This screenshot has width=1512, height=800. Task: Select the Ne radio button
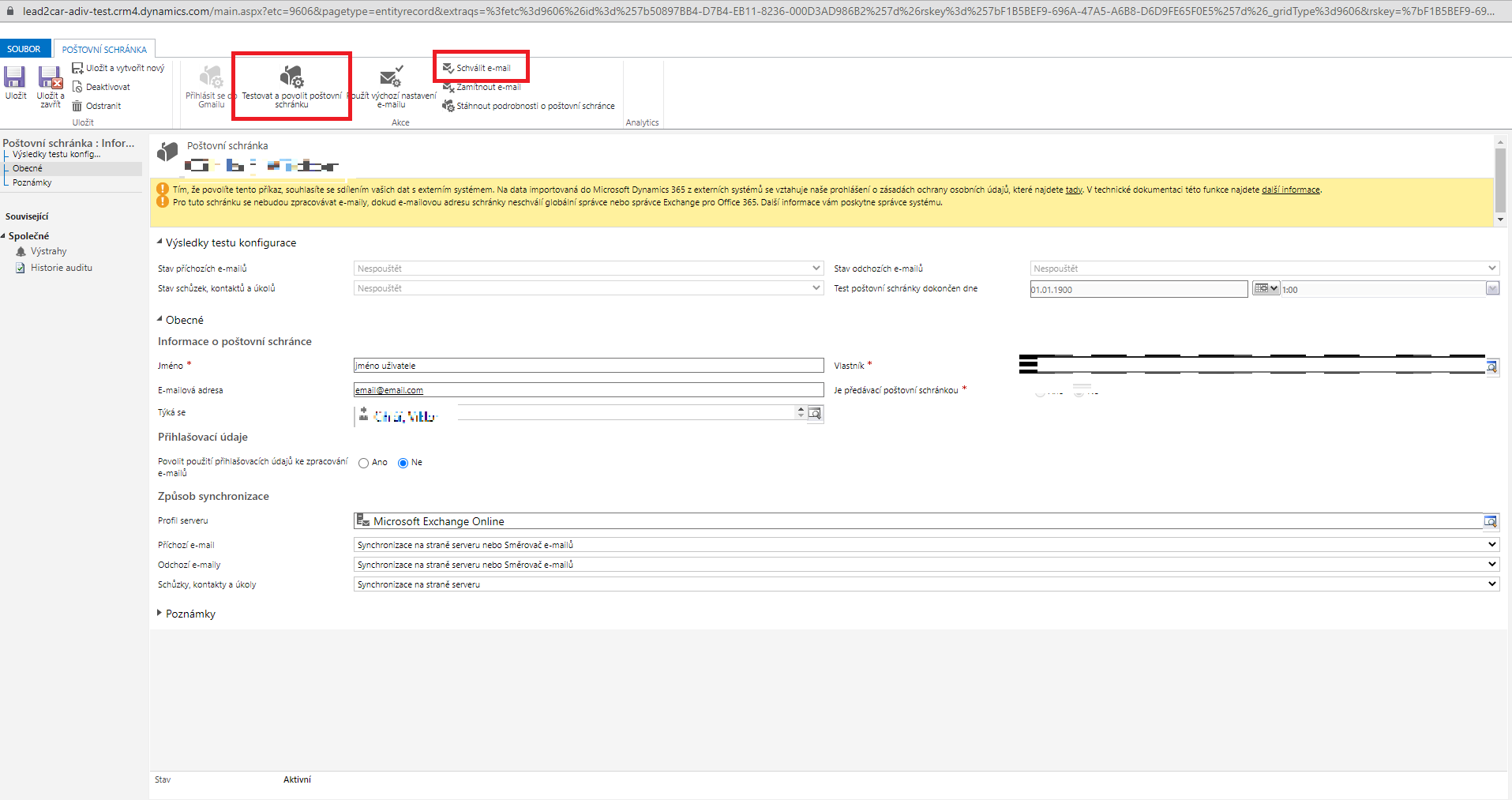(403, 463)
